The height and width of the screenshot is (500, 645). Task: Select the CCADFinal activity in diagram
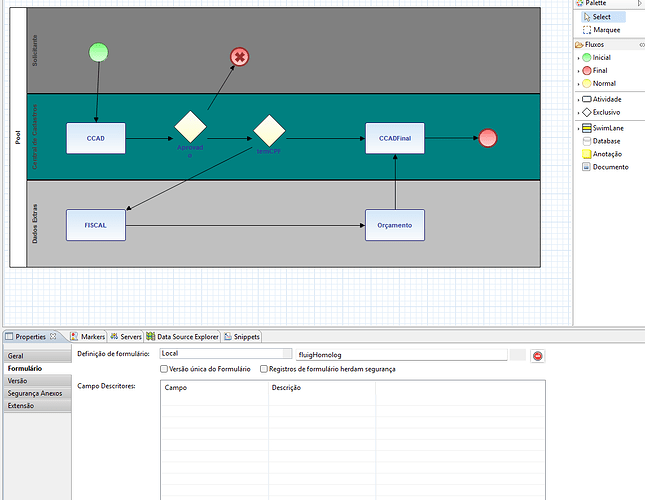click(x=395, y=138)
